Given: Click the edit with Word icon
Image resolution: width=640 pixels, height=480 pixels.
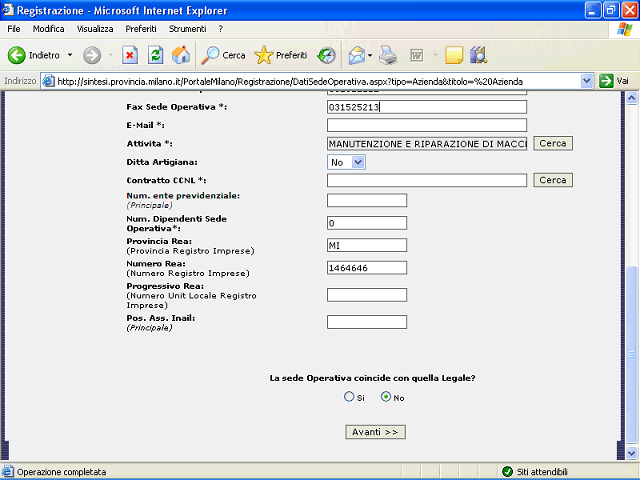Looking at the screenshot, I should 417,55.
